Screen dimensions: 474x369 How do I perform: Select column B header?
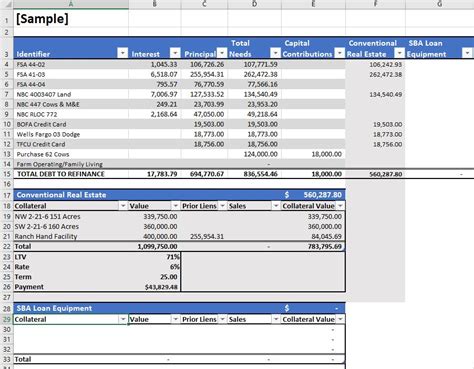pyautogui.click(x=155, y=4)
